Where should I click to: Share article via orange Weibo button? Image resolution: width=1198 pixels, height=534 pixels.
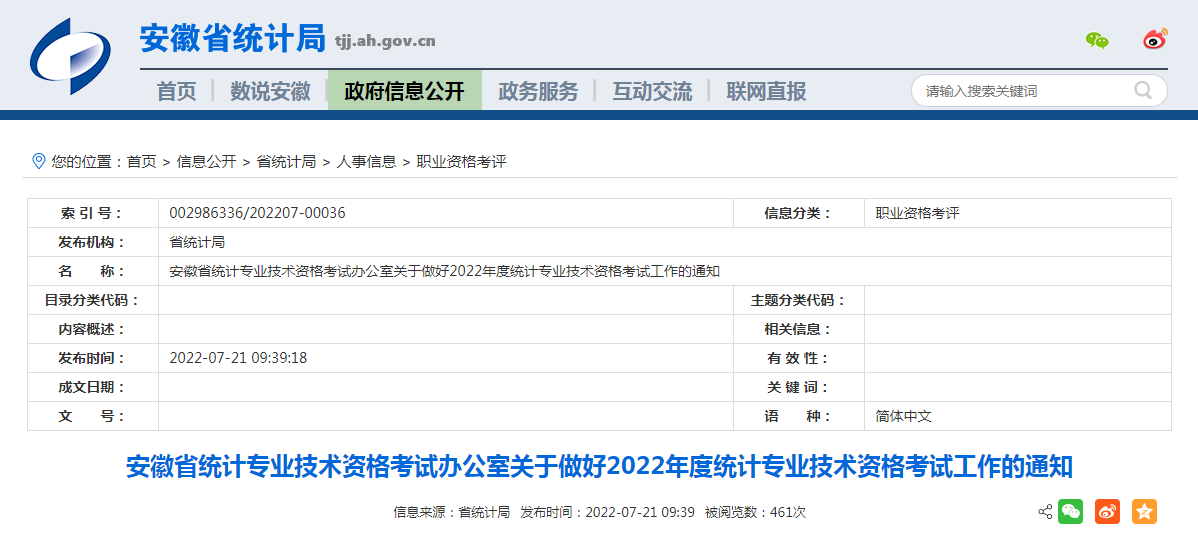1107,512
